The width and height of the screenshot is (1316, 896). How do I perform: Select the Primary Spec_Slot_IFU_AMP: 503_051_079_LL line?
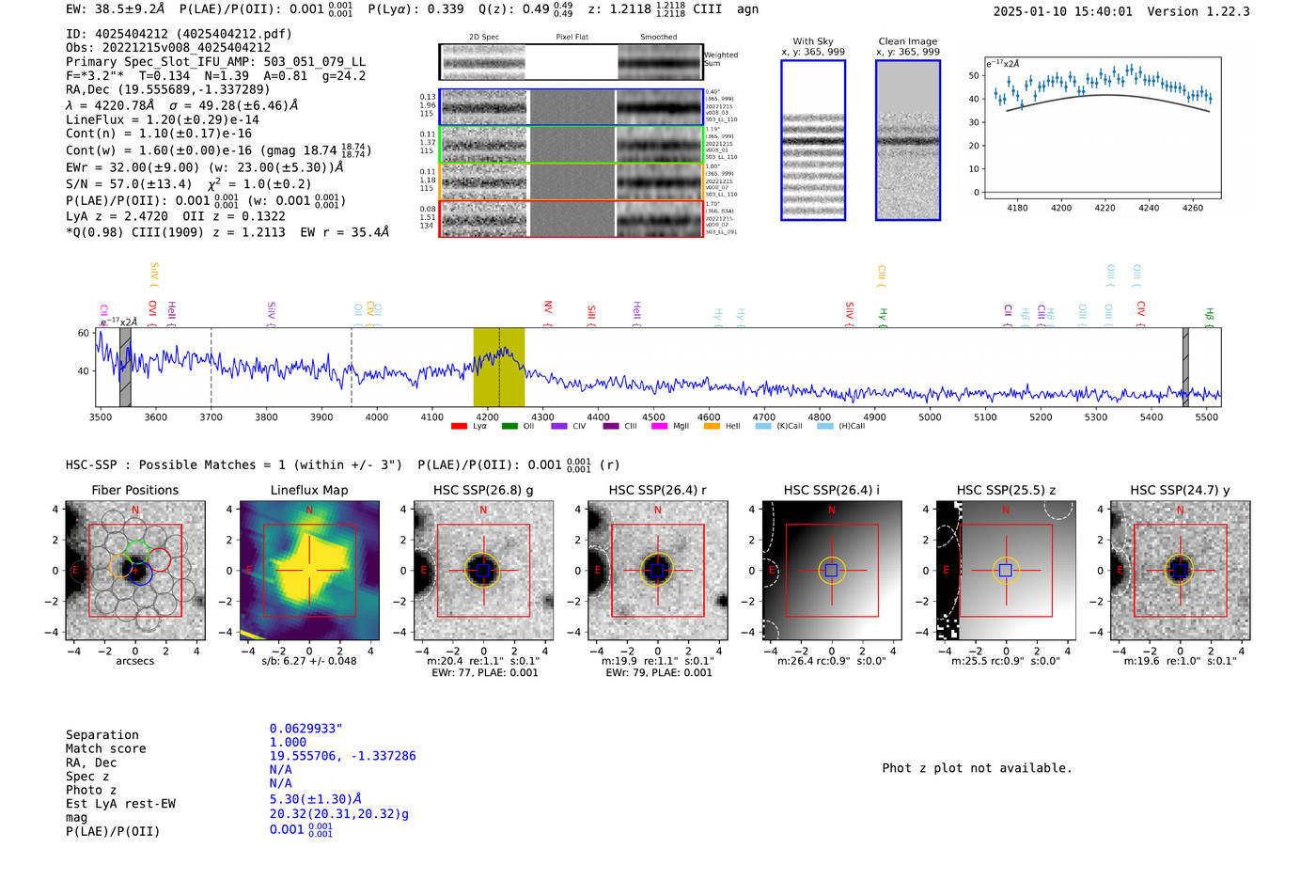pos(215,62)
